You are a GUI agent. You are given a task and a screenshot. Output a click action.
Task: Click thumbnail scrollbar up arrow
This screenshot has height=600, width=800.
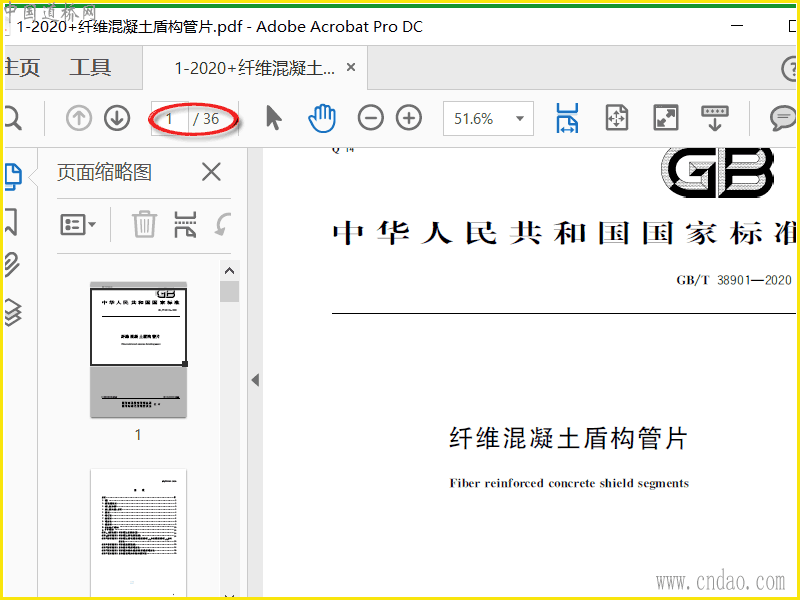point(230,271)
